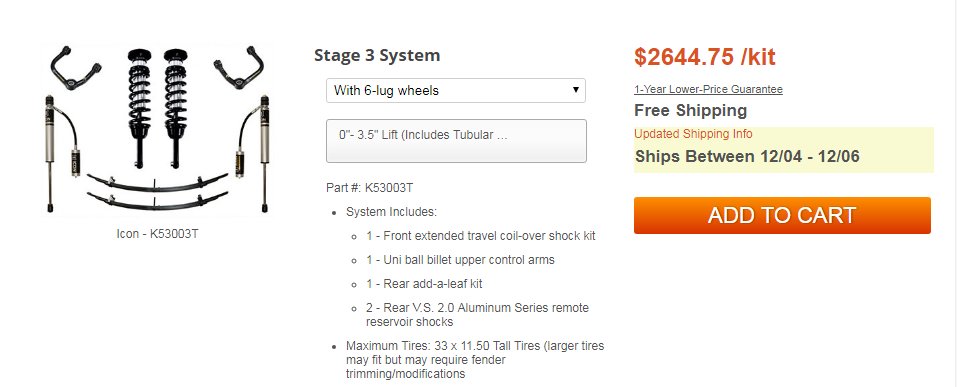The width and height of the screenshot is (957, 387).
Task: Click the add-a-leaf springs image
Action: point(157,191)
